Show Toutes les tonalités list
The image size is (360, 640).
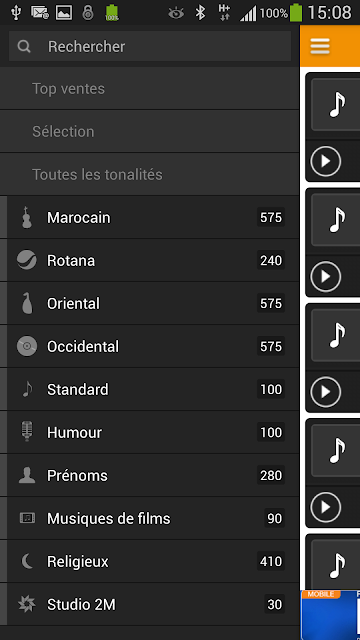149,174
